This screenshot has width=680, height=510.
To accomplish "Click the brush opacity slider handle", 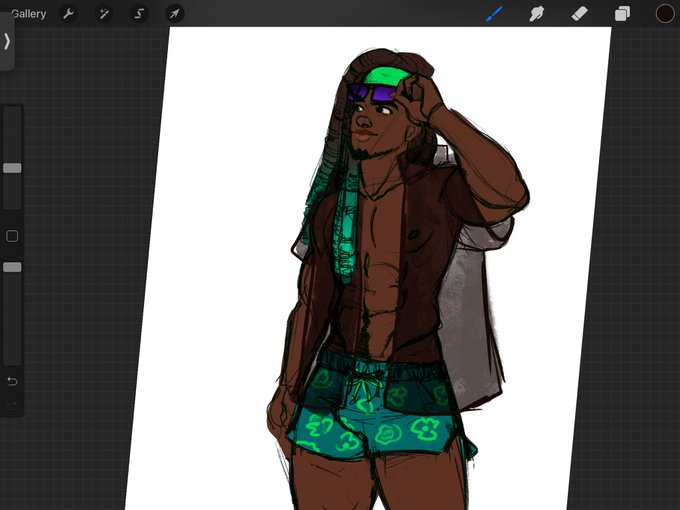I will 12,267.
